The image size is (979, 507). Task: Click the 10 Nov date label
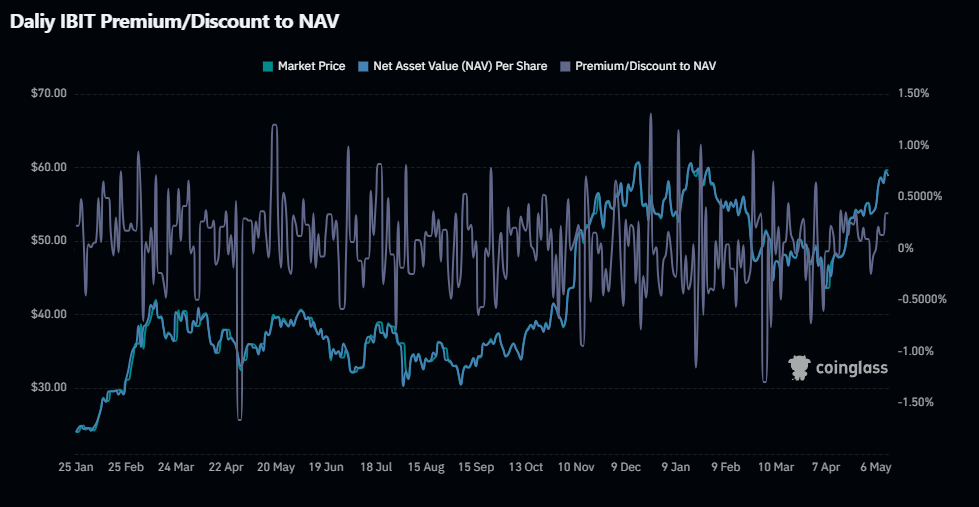point(576,467)
